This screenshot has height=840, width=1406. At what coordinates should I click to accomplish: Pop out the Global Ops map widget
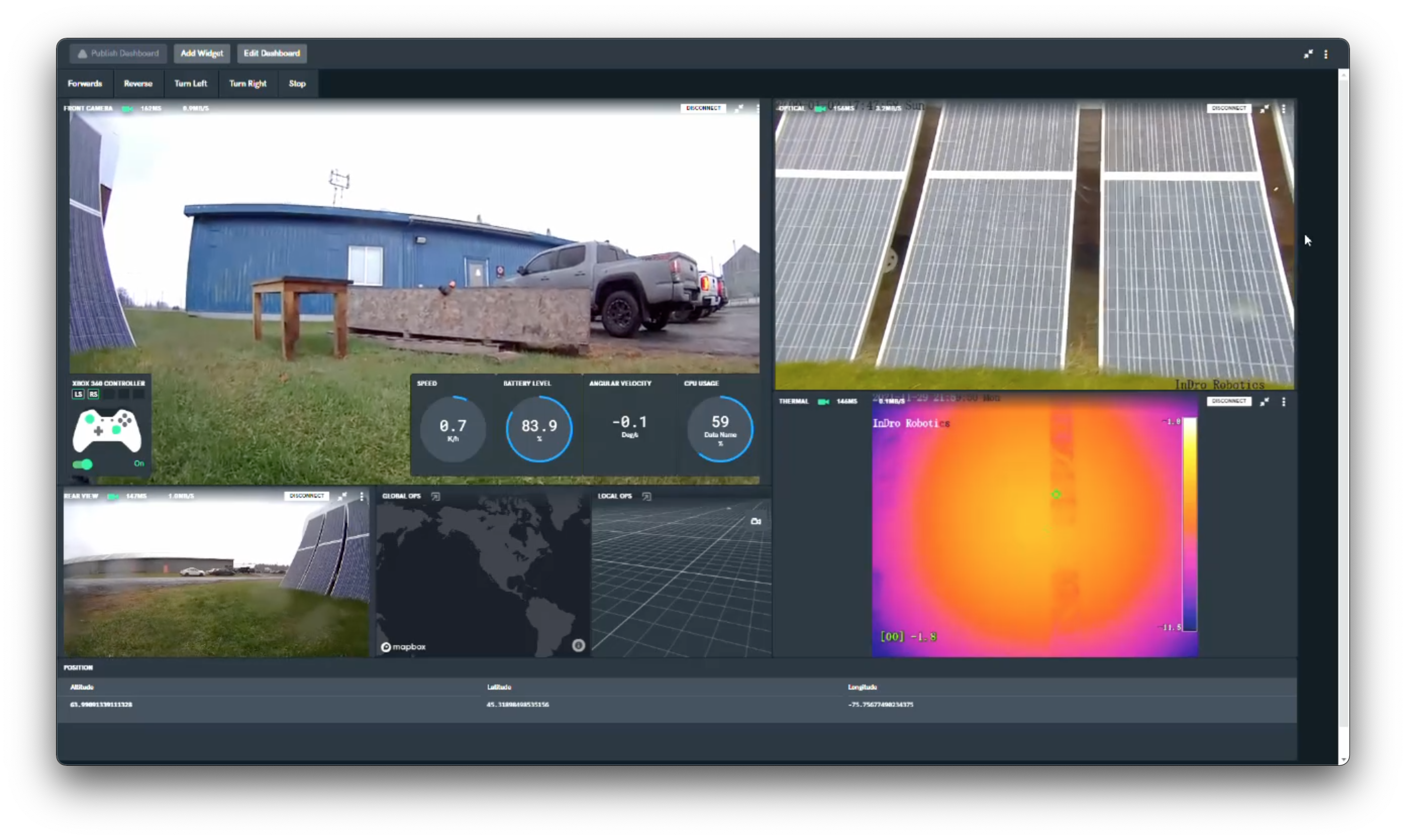[x=435, y=496]
